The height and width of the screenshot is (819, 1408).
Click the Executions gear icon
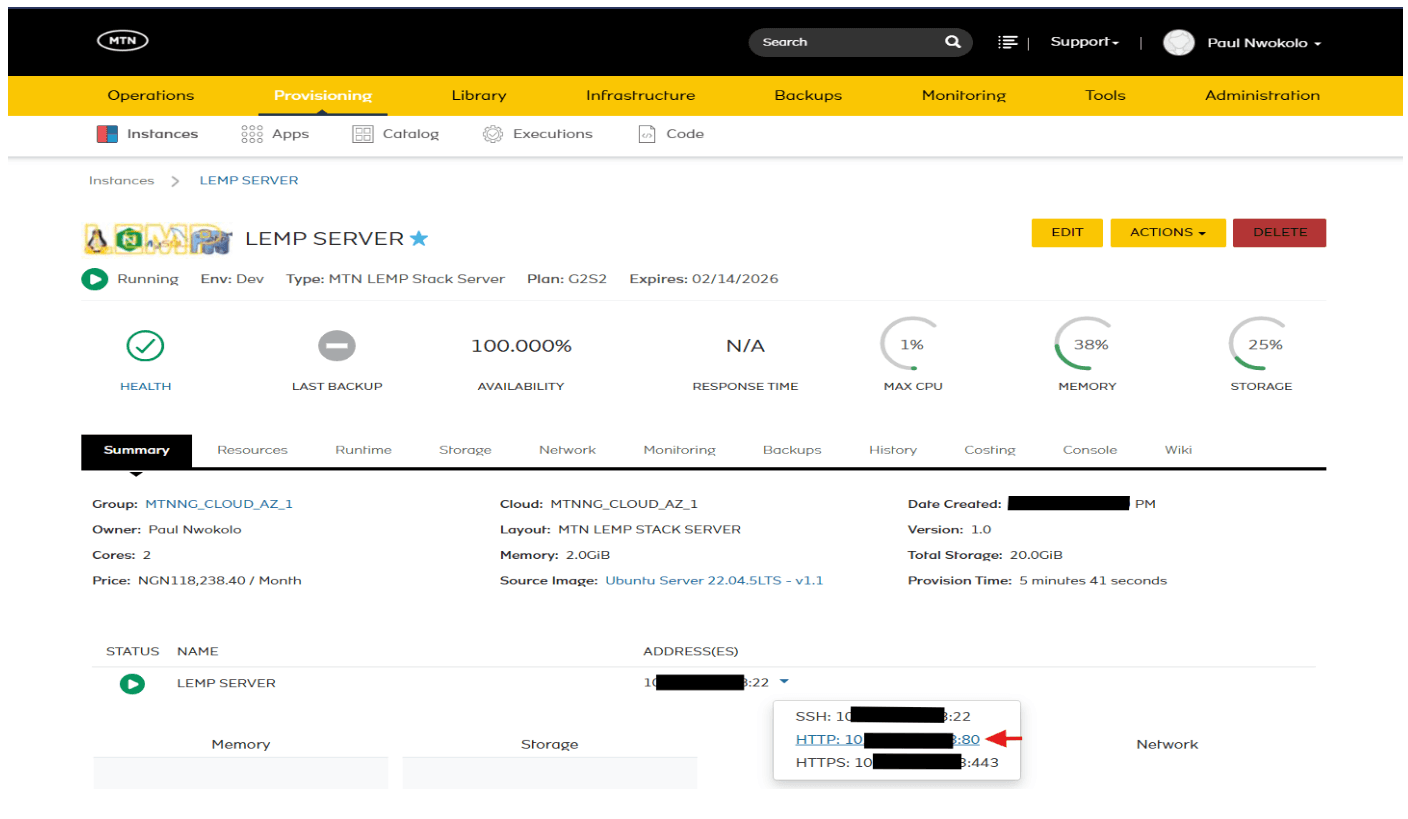click(x=492, y=134)
